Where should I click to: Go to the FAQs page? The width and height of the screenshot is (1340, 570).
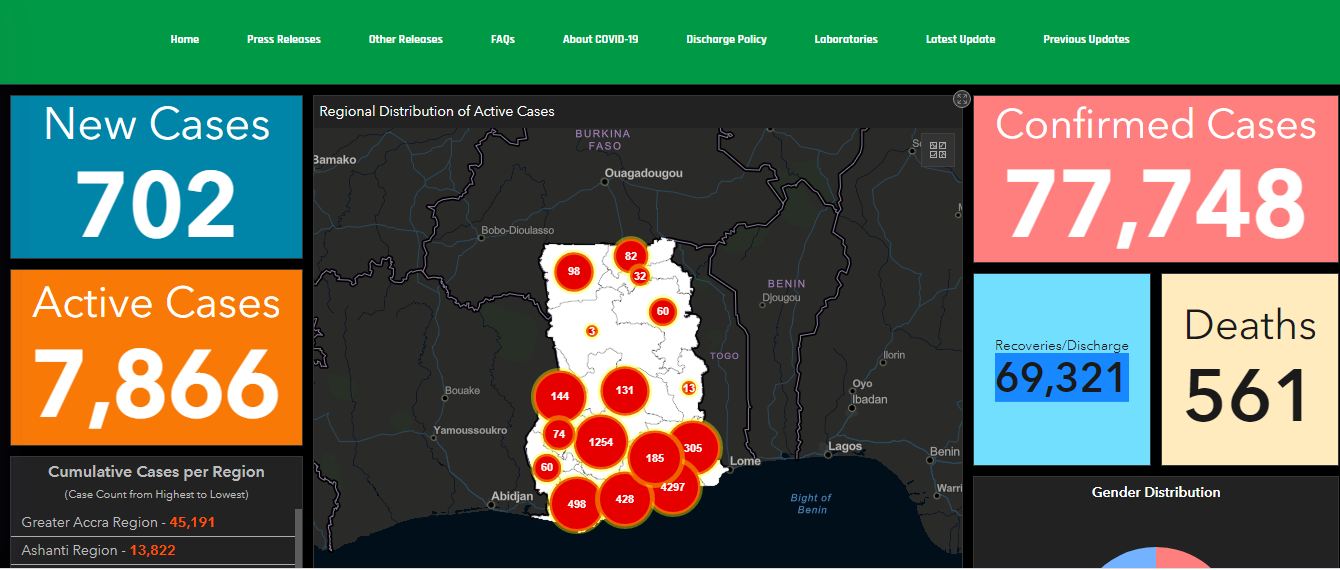click(503, 40)
